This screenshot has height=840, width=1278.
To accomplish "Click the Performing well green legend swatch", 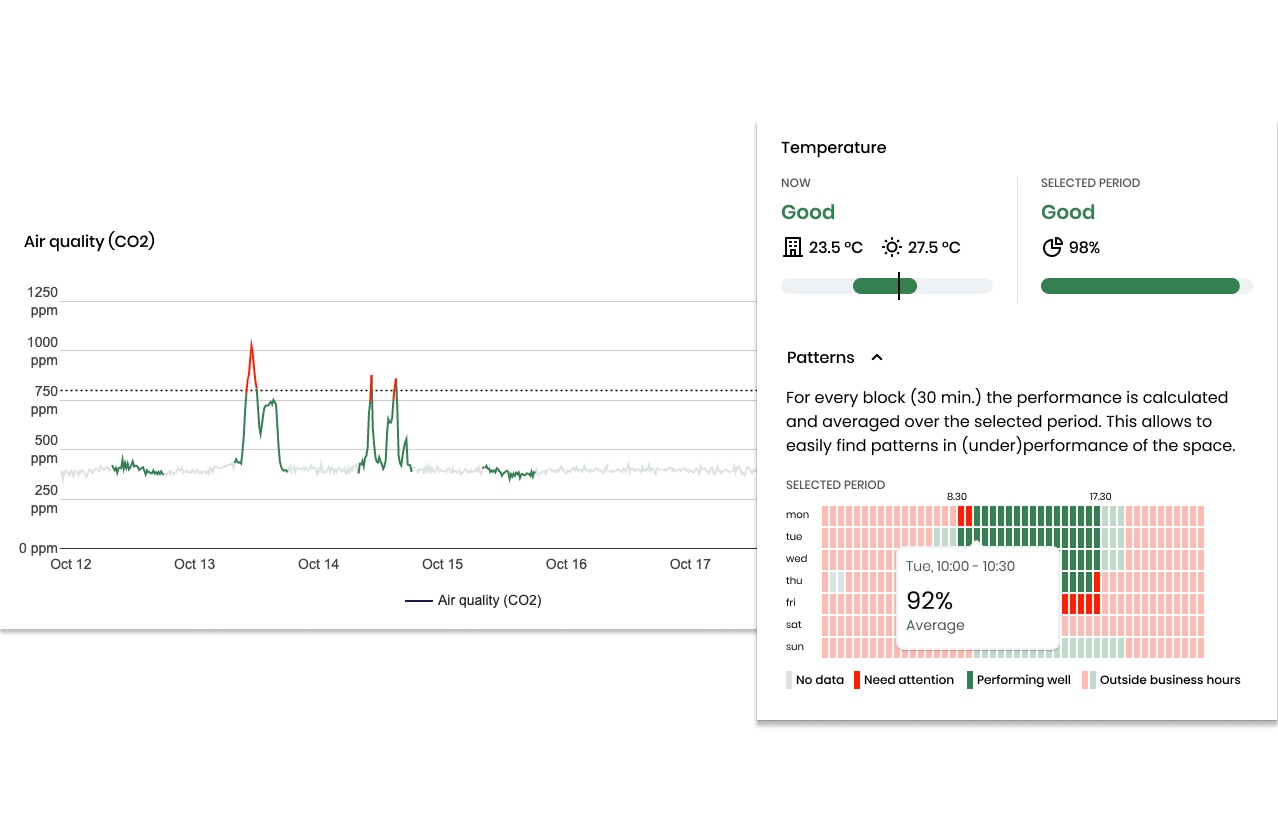I will (970, 680).
